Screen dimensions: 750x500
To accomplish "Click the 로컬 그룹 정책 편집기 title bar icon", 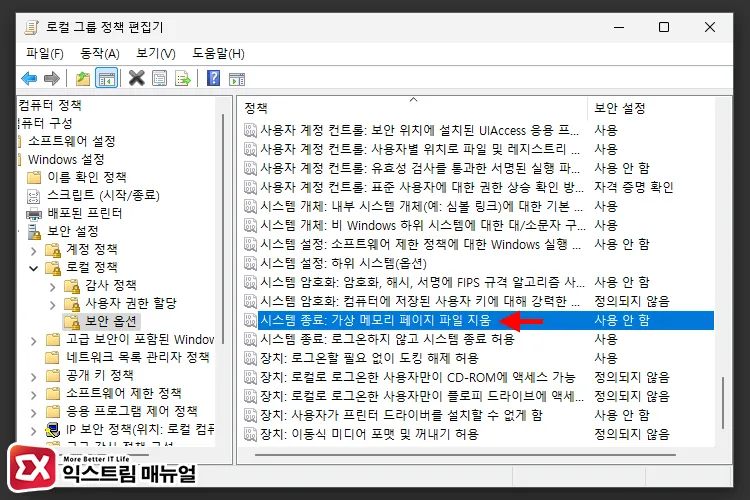I will (32, 27).
